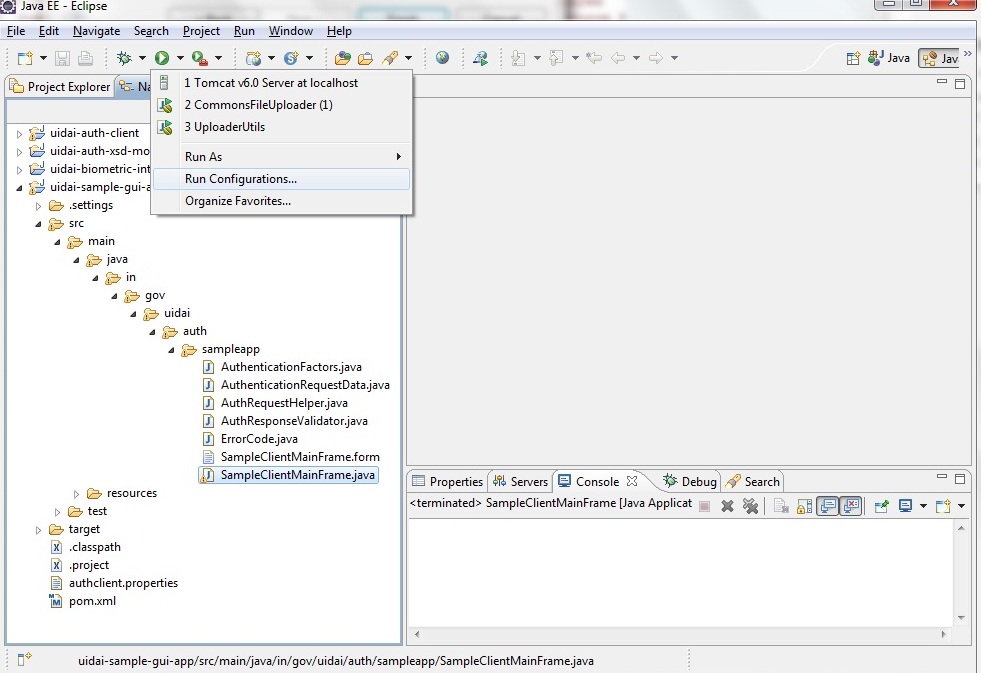The height and width of the screenshot is (673, 981).
Task: Expand the resources folder node
Action: pyautogui.click(x=76, y=494)
